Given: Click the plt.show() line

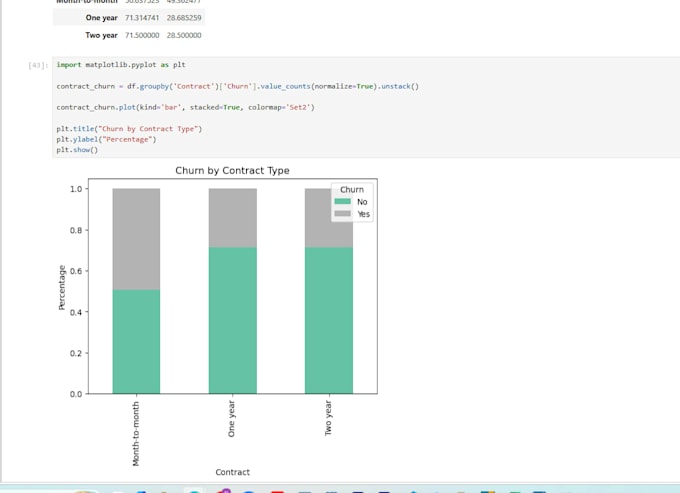Looking at the screenshot, I should click(77, 150).
